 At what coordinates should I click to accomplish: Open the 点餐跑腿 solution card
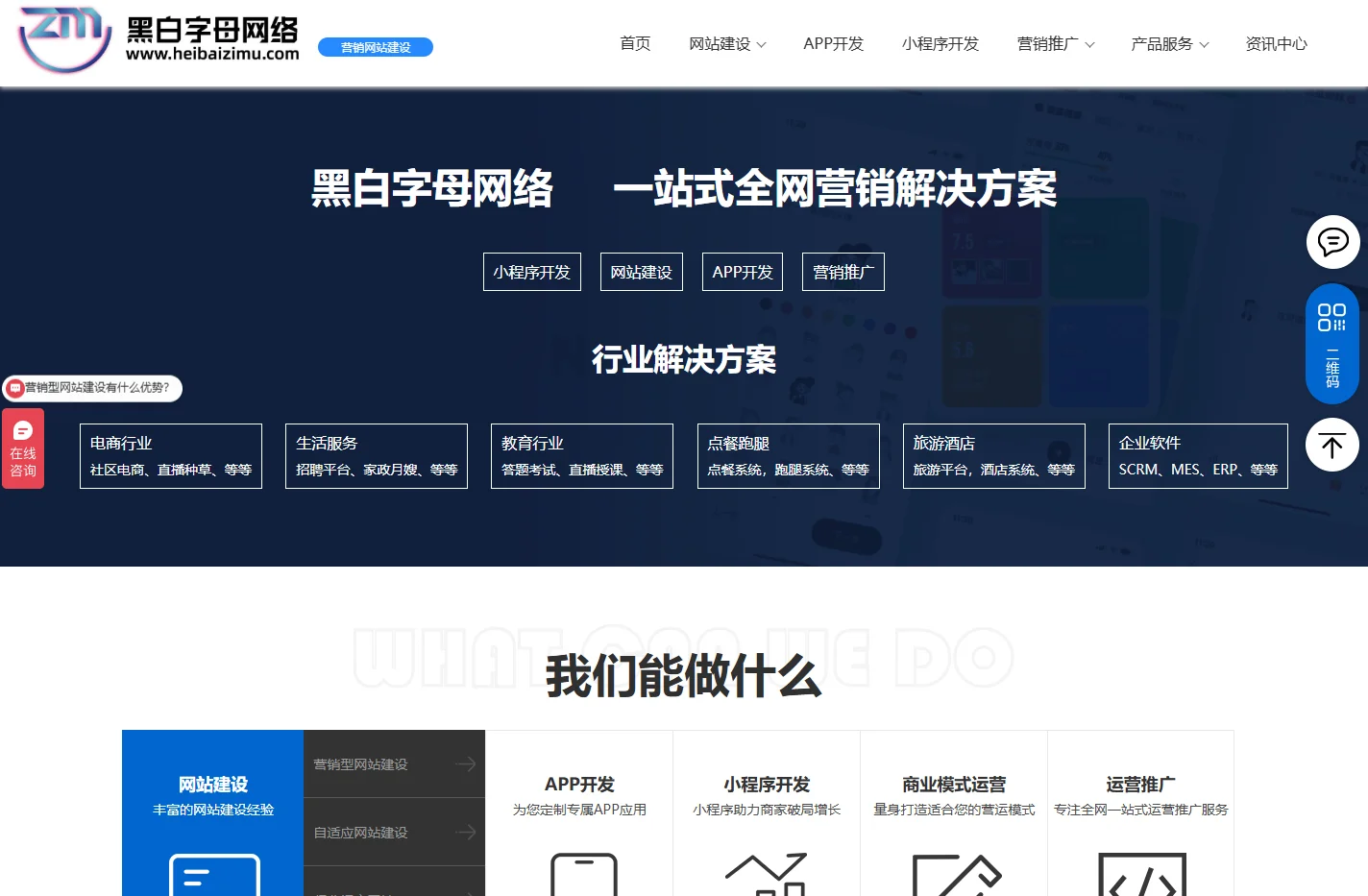789,456
